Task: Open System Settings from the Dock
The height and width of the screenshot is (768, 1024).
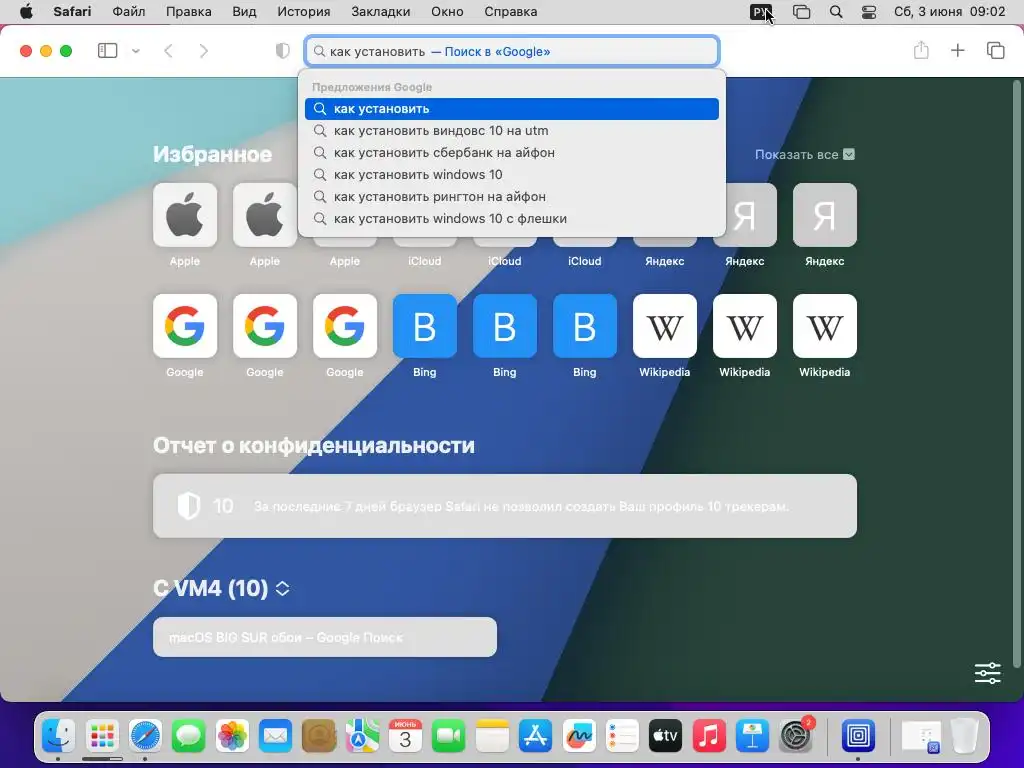Action: 795,737
